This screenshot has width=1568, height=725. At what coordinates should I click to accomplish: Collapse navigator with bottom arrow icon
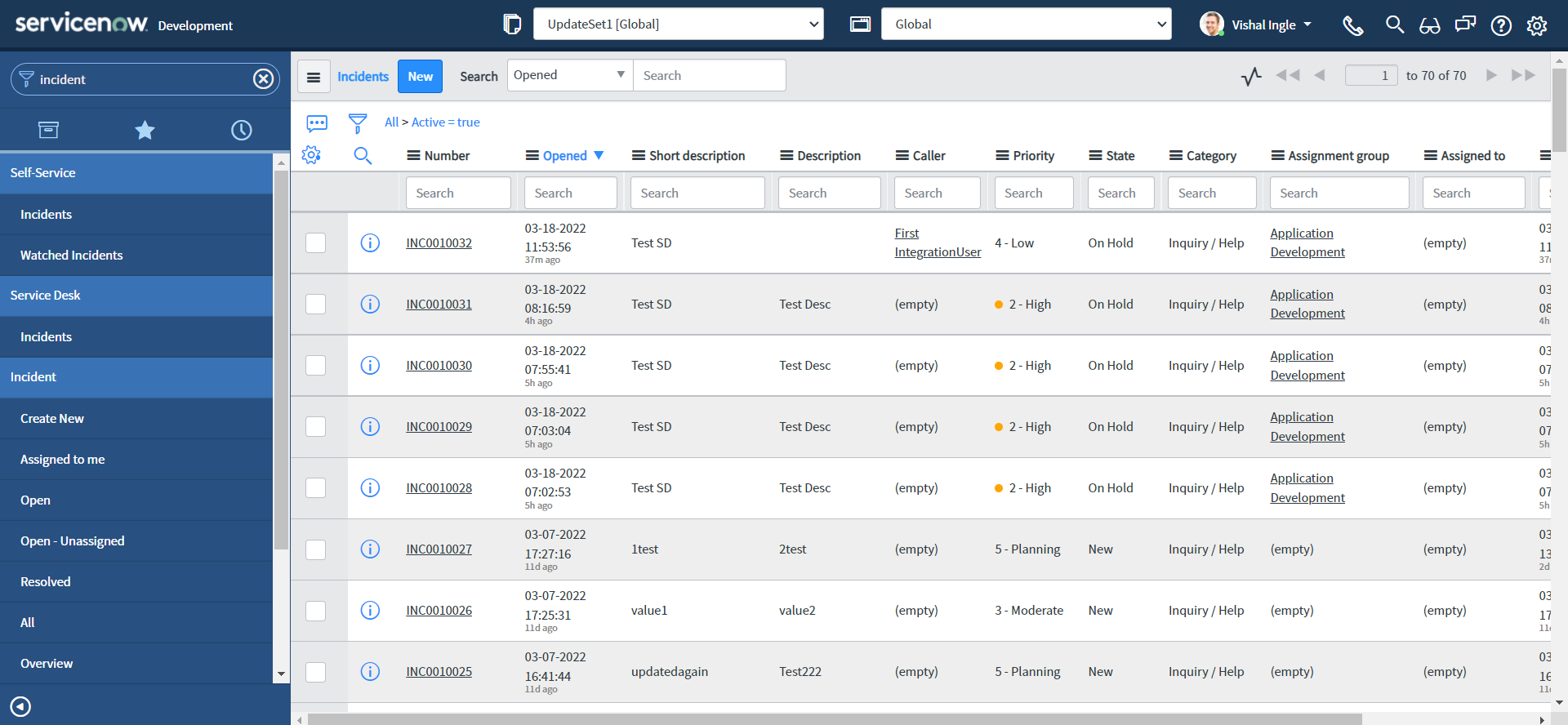tap(20, 706)
